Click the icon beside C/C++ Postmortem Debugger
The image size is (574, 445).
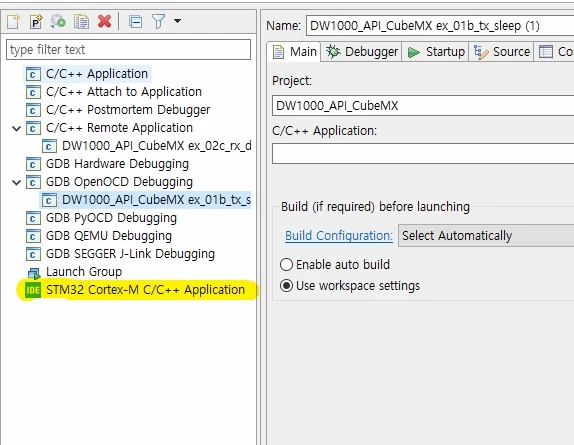pos(33,111)
